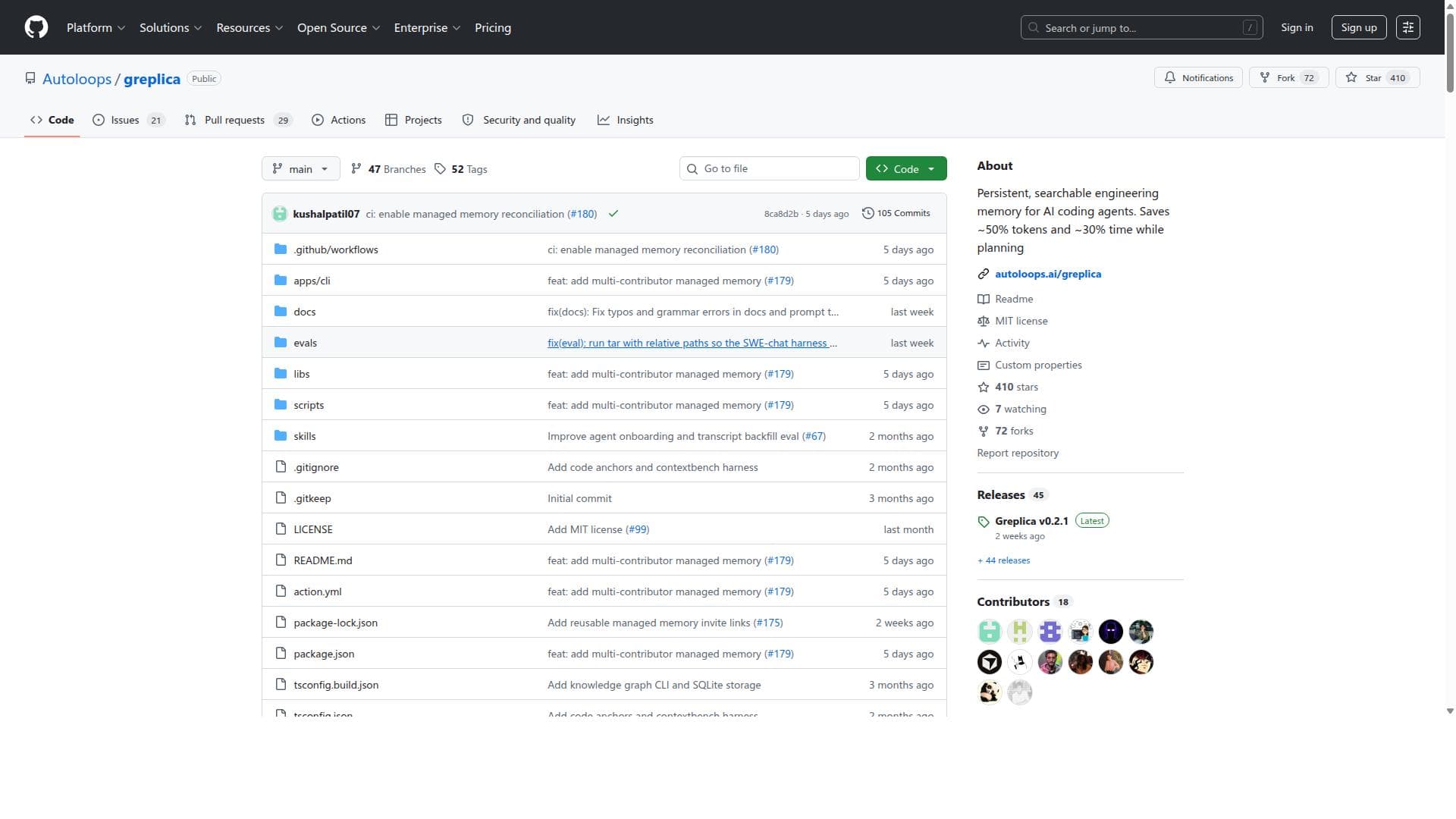Click the history clock icon by 105 Commits
The width and height of the screenshot is (1456, 819).
tap(868, 213)
